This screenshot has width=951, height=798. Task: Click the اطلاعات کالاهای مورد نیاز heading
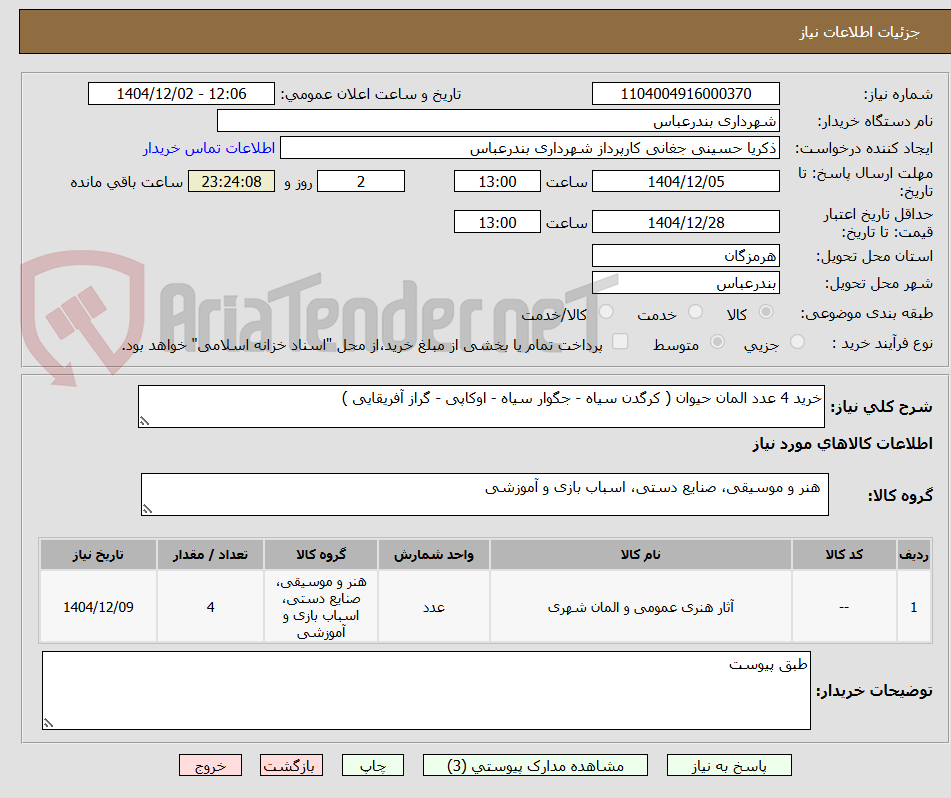point(842,443)
